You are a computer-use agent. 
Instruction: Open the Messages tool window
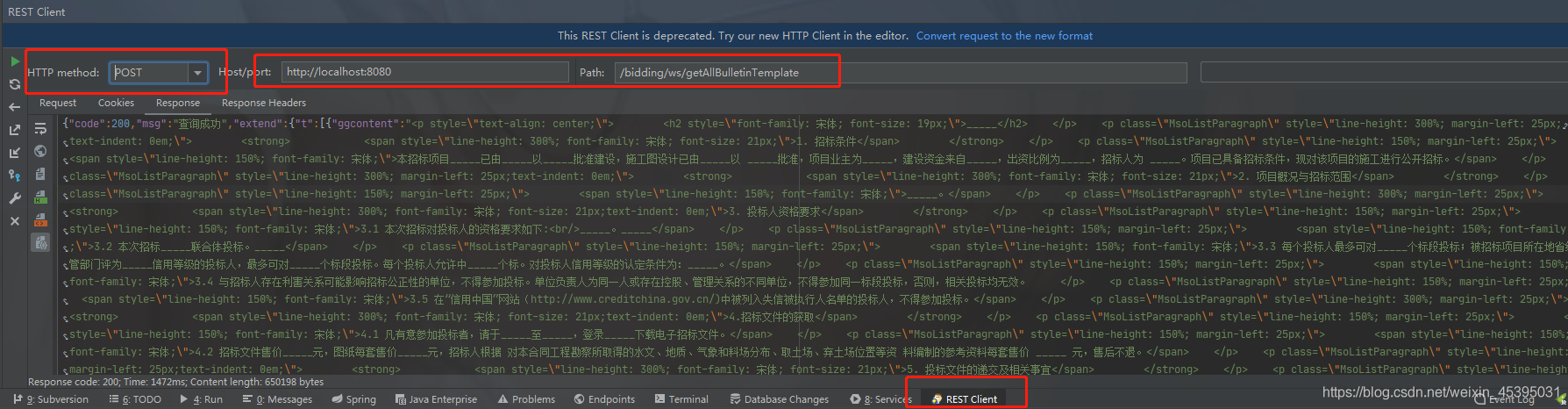pyautogui.click(x=277, y=399)
